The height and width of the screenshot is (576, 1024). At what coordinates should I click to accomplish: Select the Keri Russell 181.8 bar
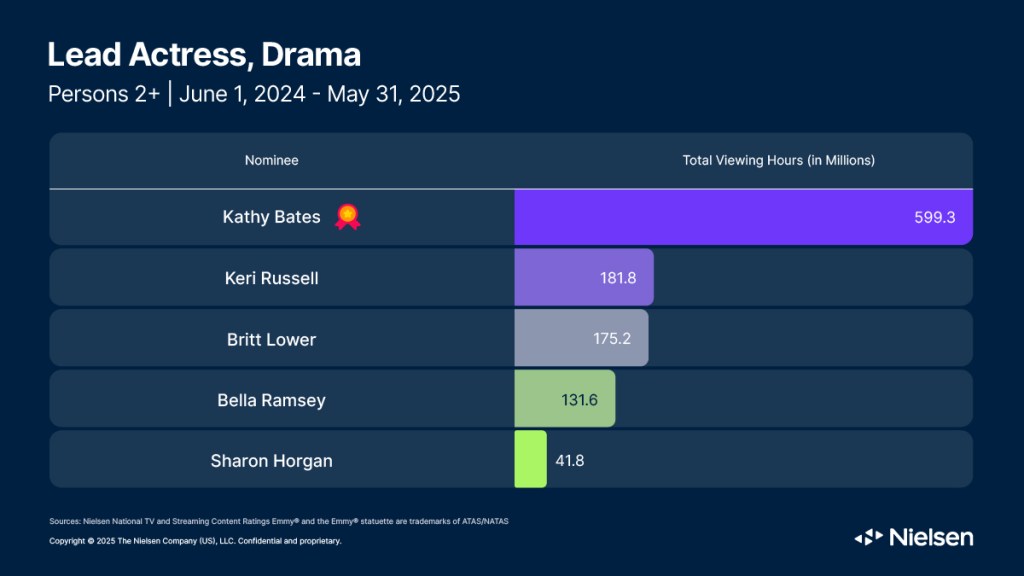(584, 277)
